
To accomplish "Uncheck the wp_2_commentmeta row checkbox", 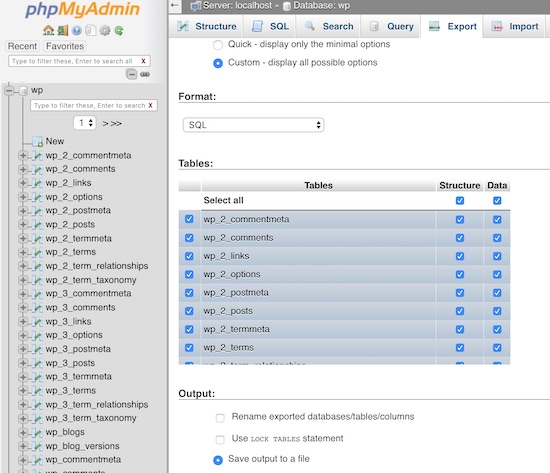I will pos(189,219).
